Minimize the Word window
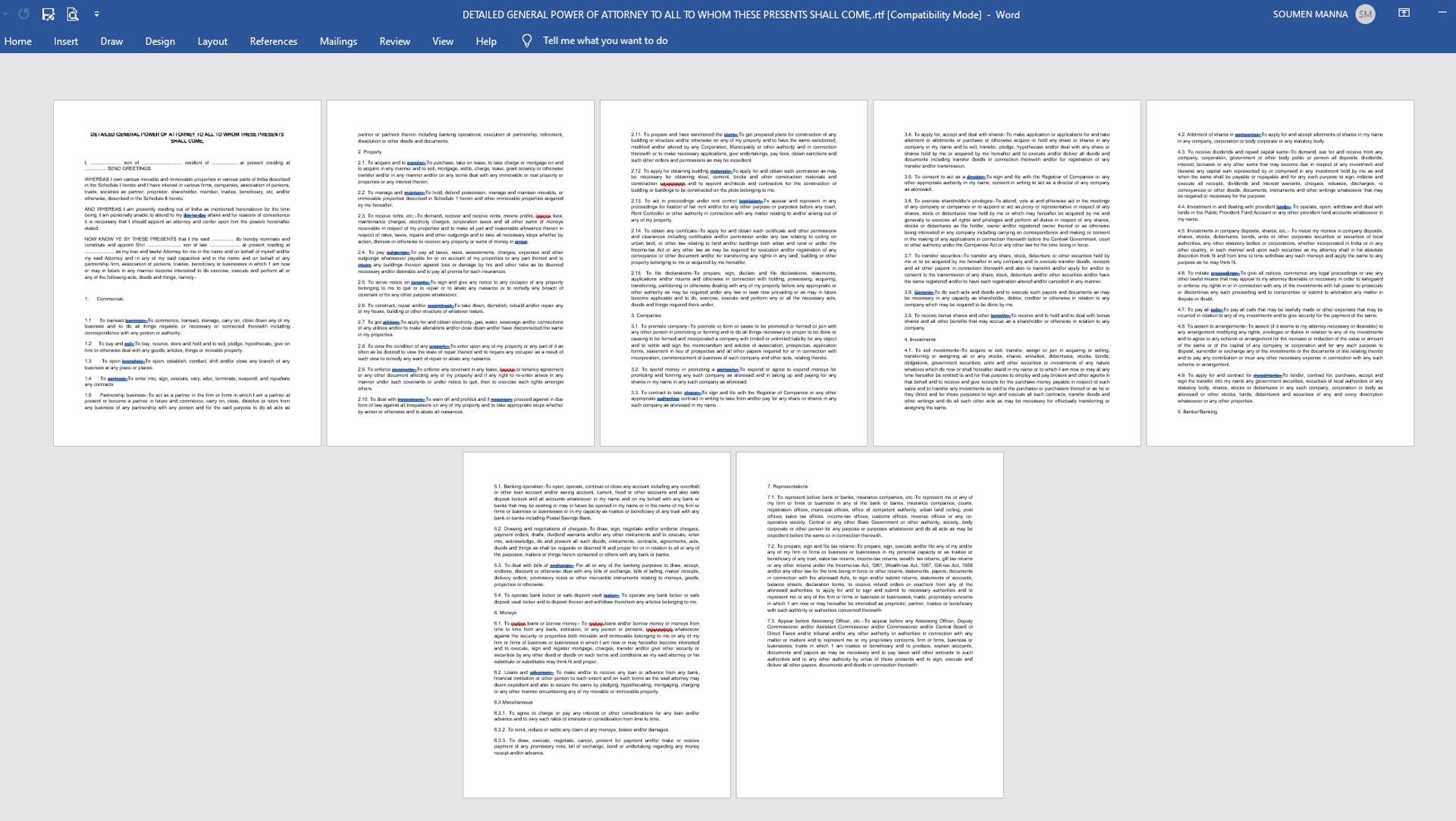 point(1442,14)
